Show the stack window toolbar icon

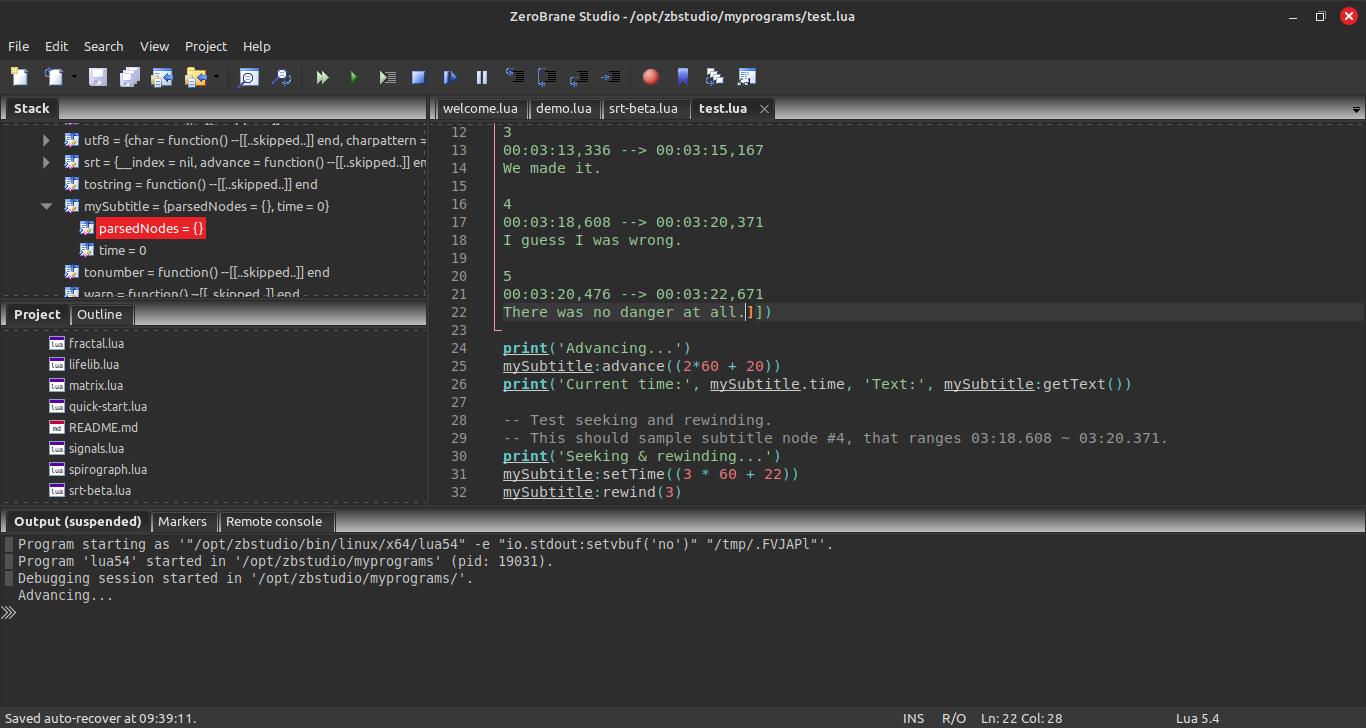pyautogui.click(x=715, y=76)
